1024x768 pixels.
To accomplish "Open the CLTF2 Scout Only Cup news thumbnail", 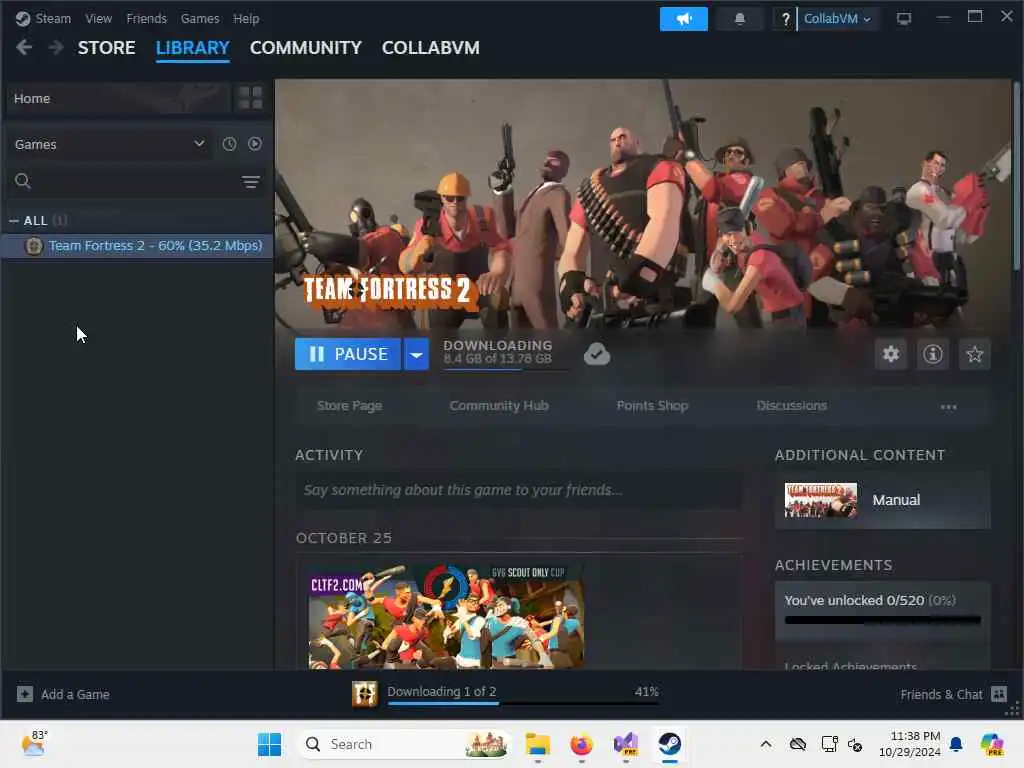I will click(447, 616).
